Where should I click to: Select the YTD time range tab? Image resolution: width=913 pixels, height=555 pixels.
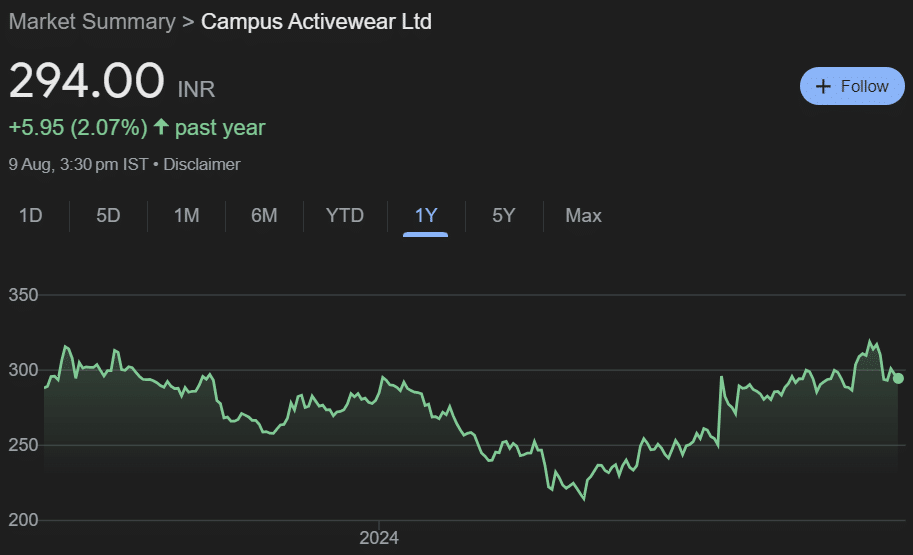pyautogui.click(x=345, y=215)
